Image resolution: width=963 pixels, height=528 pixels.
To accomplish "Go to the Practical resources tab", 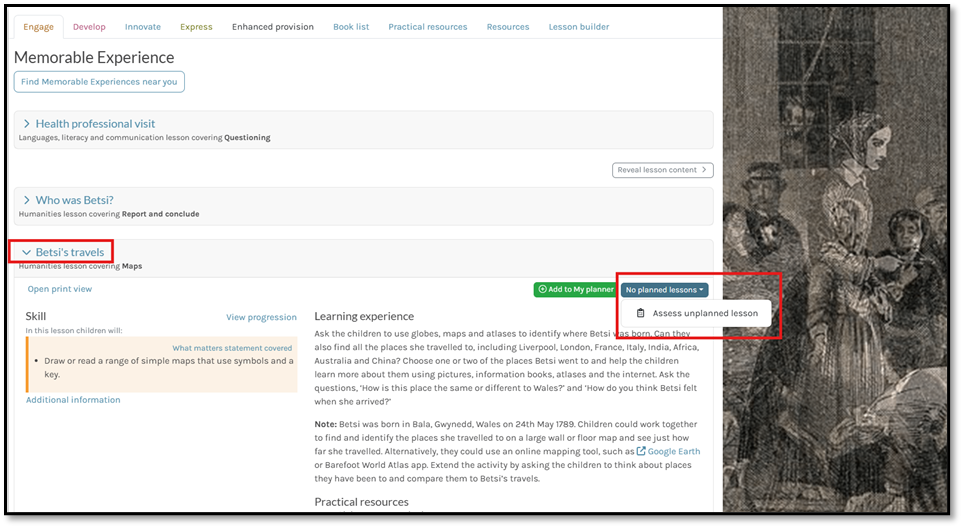I will click(x=427, y=27).
